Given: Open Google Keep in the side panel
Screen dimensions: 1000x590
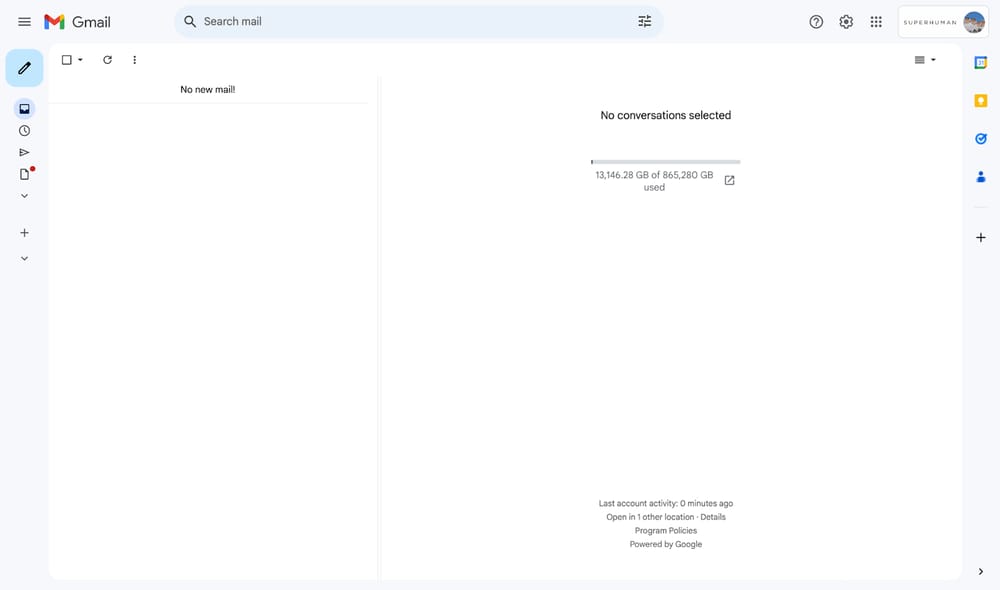Looking at the screenshot, I should pos(981,100).
